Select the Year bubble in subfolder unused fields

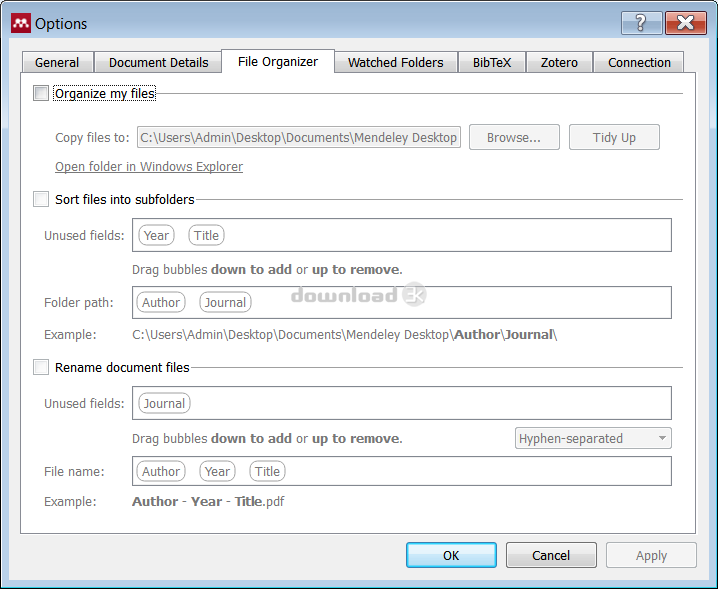[156, 235]
